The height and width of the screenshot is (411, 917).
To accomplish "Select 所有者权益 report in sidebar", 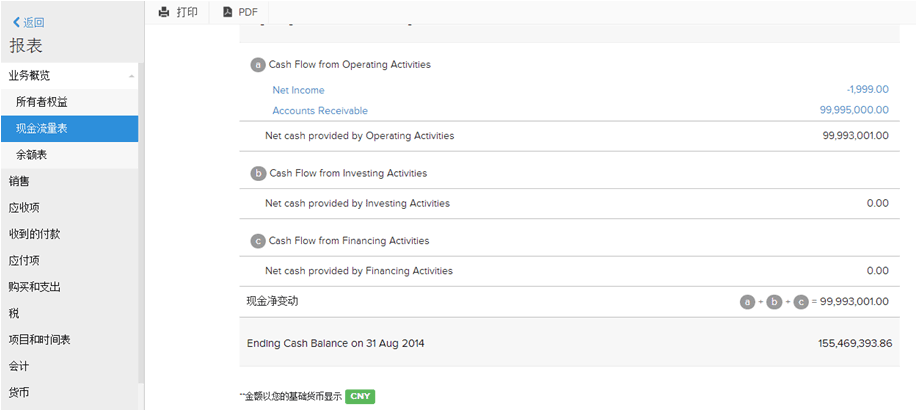I will point(42,102).
